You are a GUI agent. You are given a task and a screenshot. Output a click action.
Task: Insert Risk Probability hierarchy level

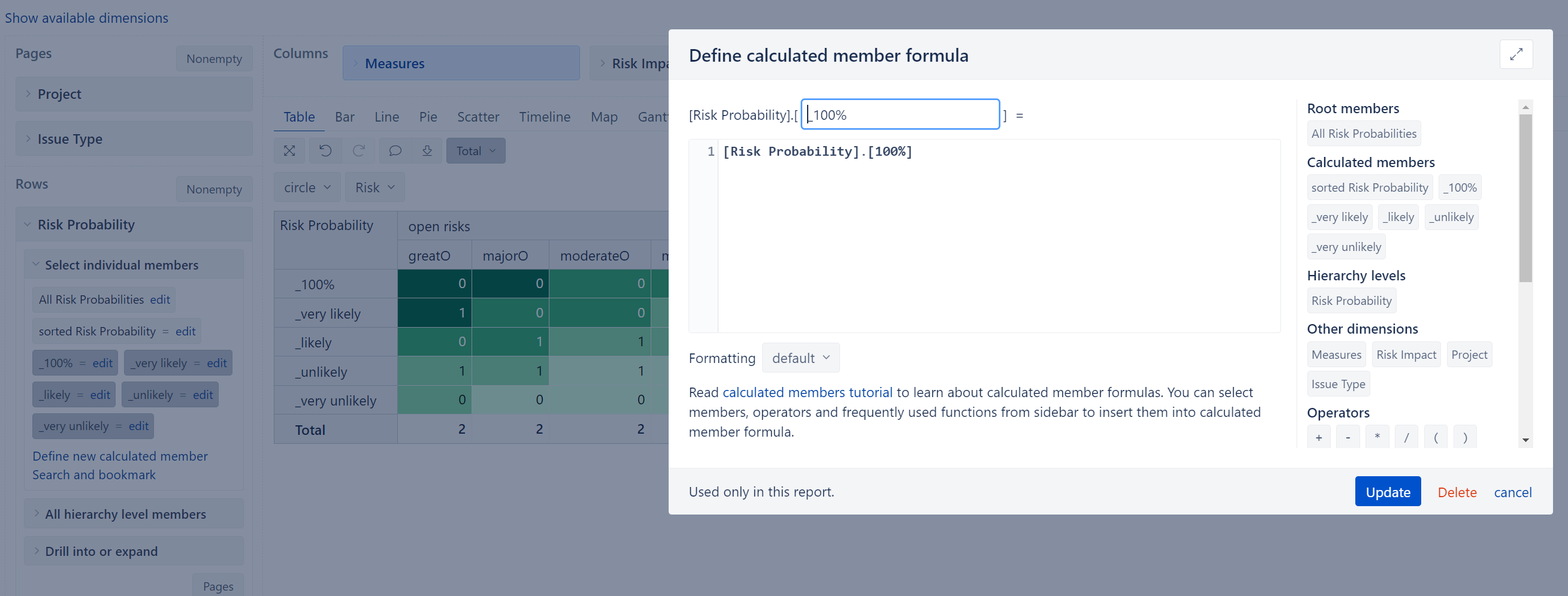click(x=1351, y=301)
